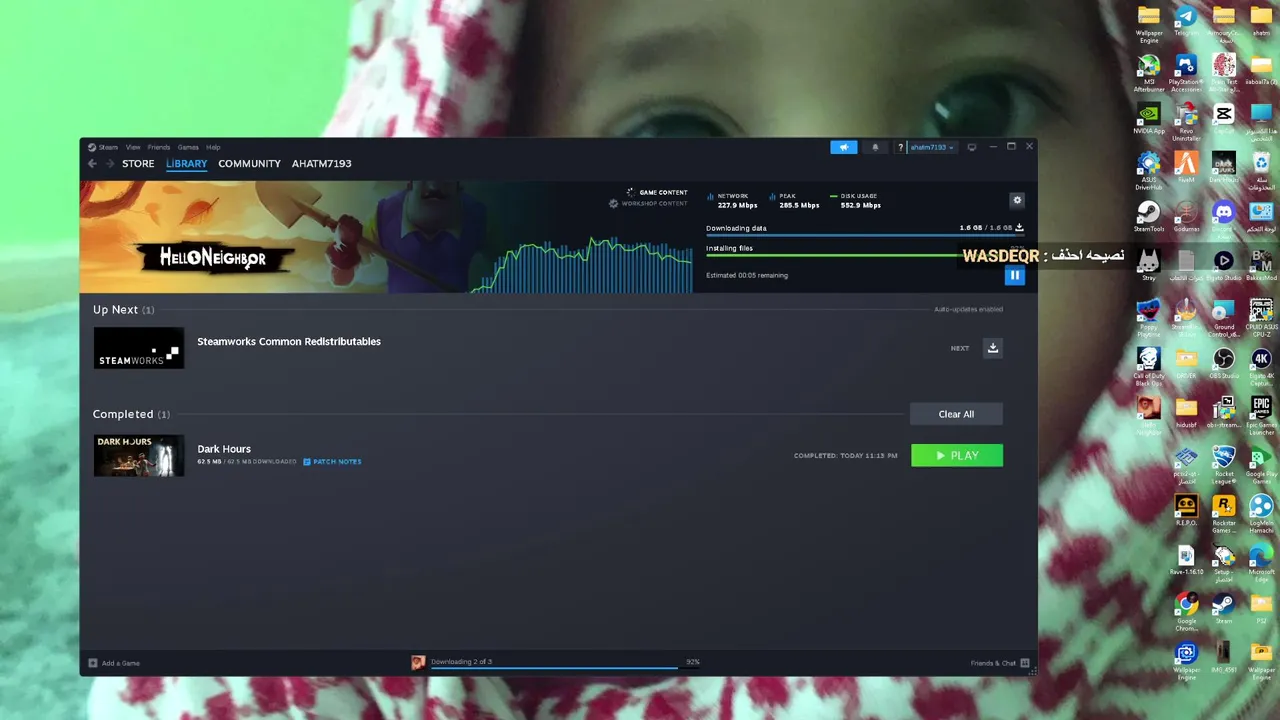Launch NVIDIA App desktop shortcut
The image size is (1280, 720).
coord(1149,119)
